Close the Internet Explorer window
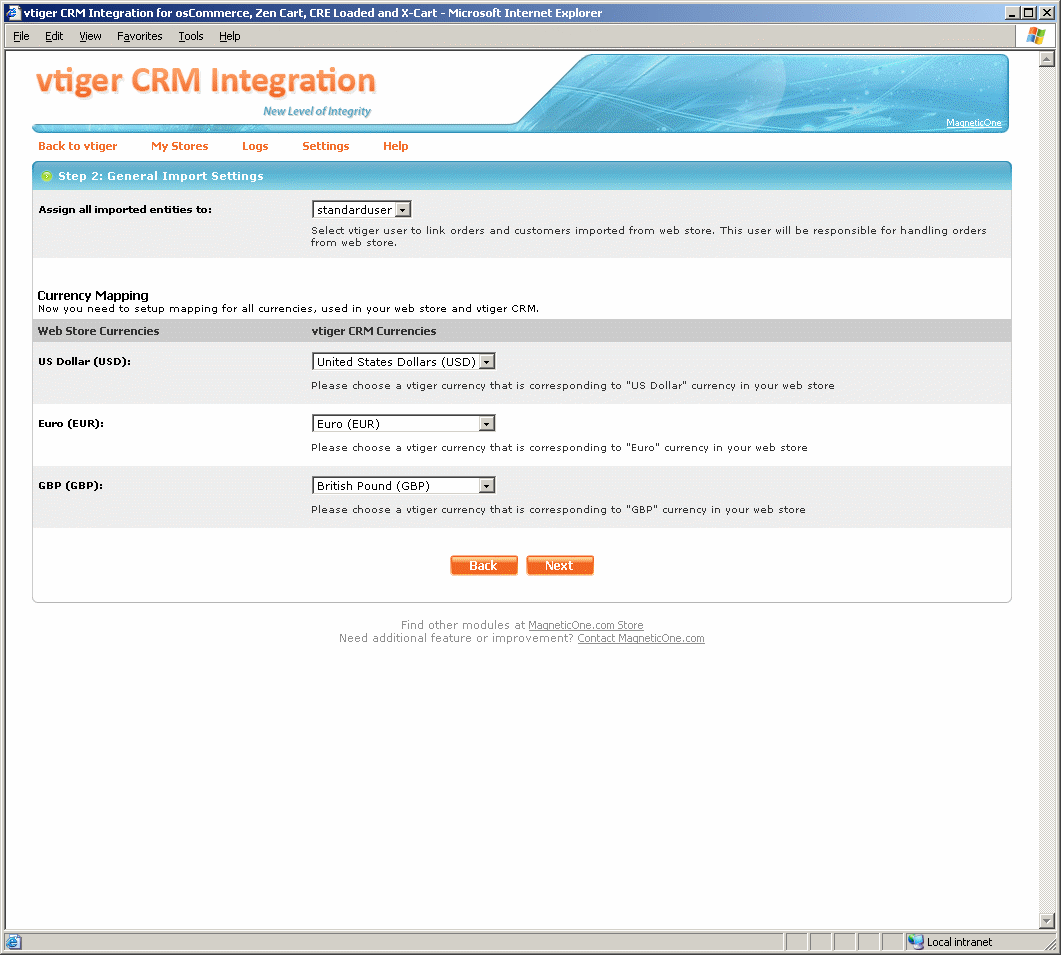1061x955 pixels. click(1046, 13)
